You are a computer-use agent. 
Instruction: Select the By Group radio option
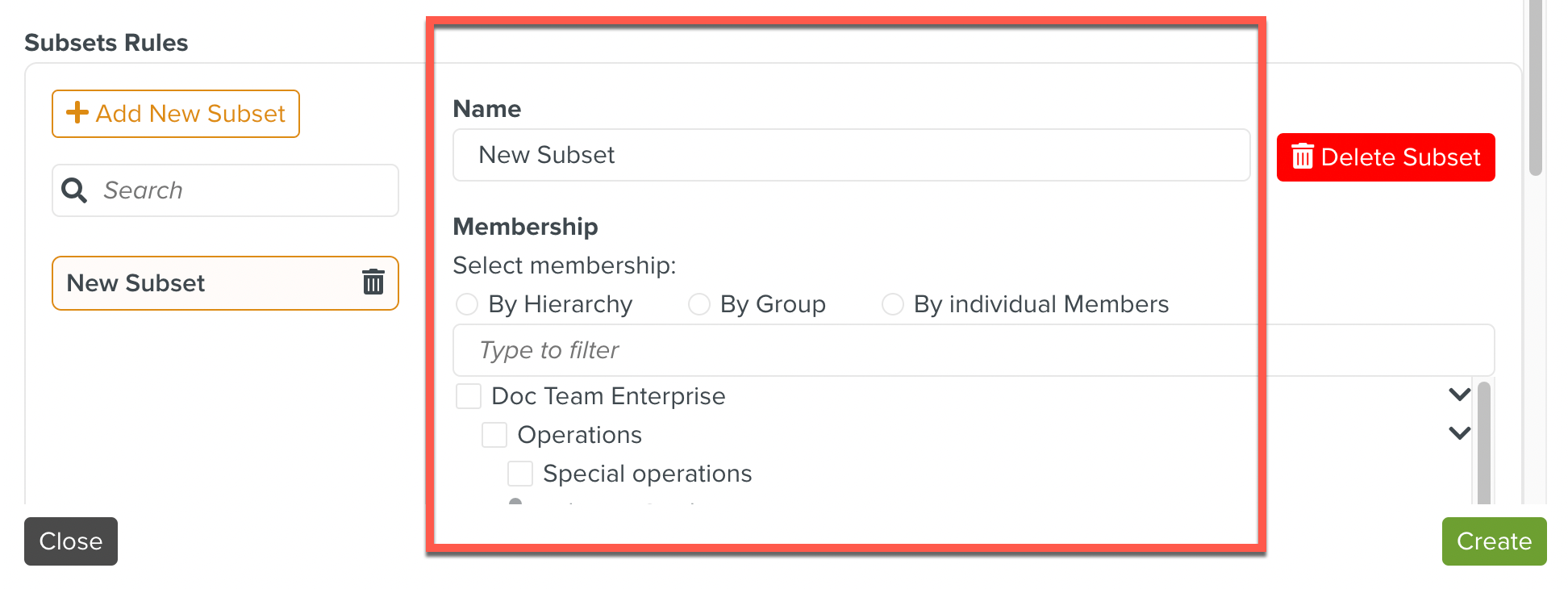(x=699, y=304)
